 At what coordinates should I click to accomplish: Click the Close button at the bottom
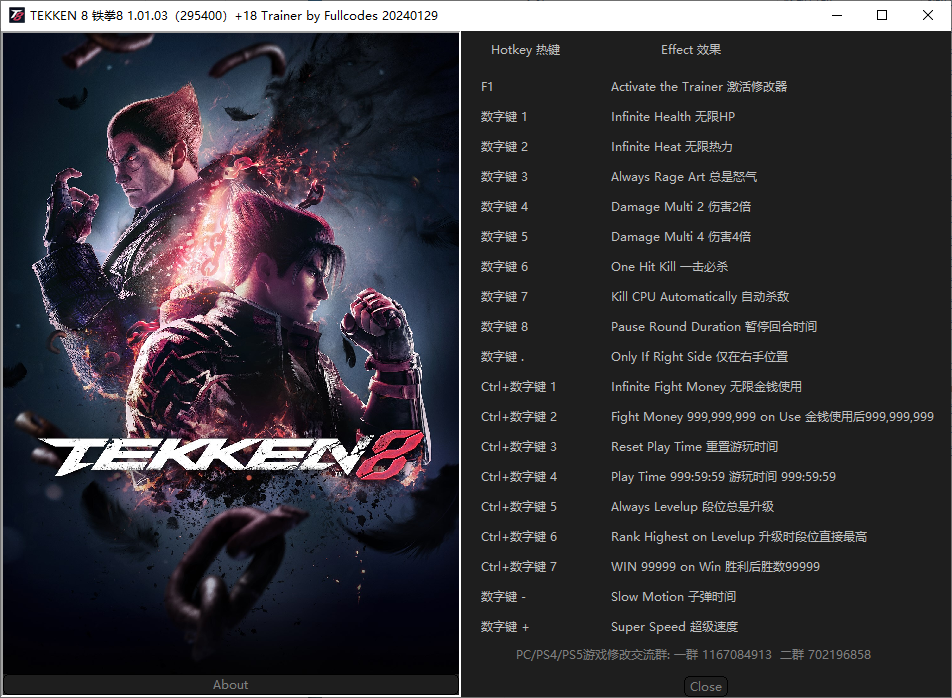(706, 686)
